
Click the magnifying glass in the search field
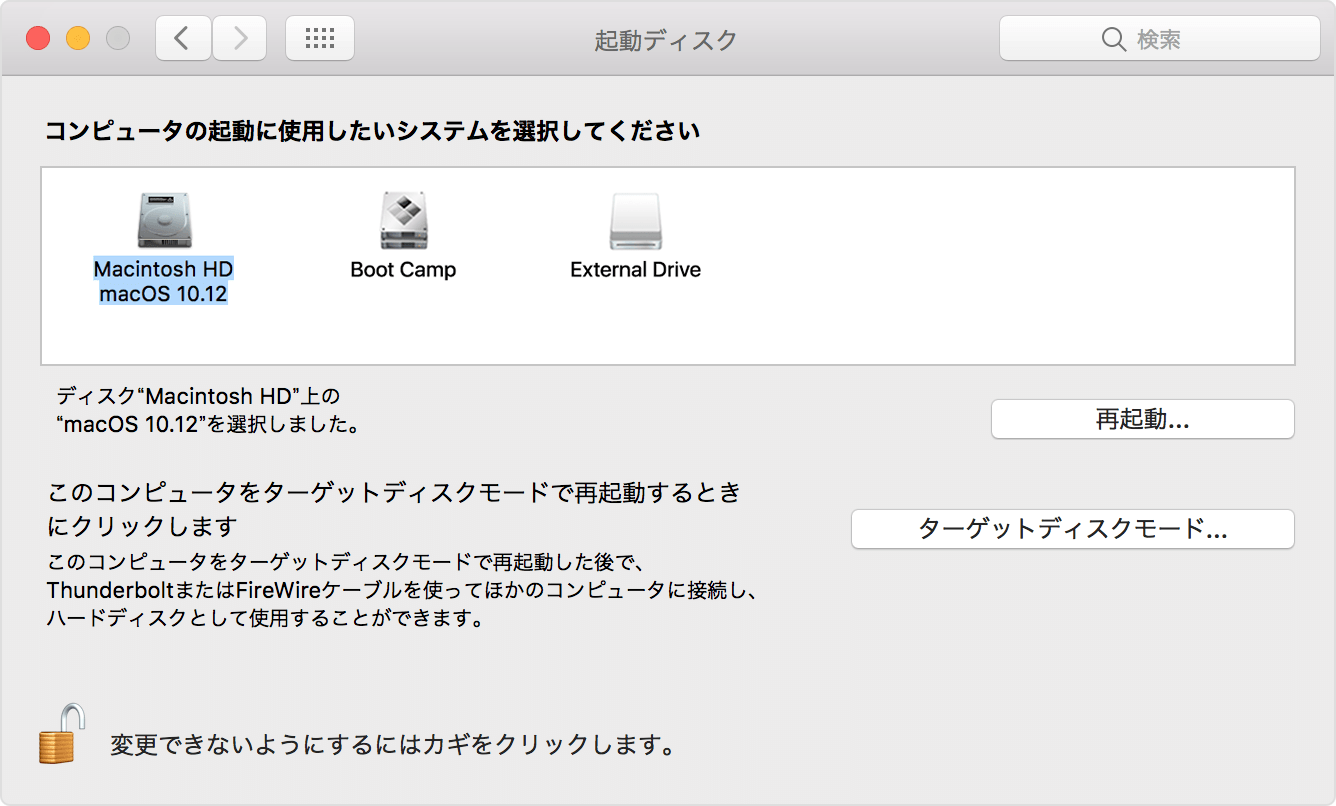[1114, 39]
